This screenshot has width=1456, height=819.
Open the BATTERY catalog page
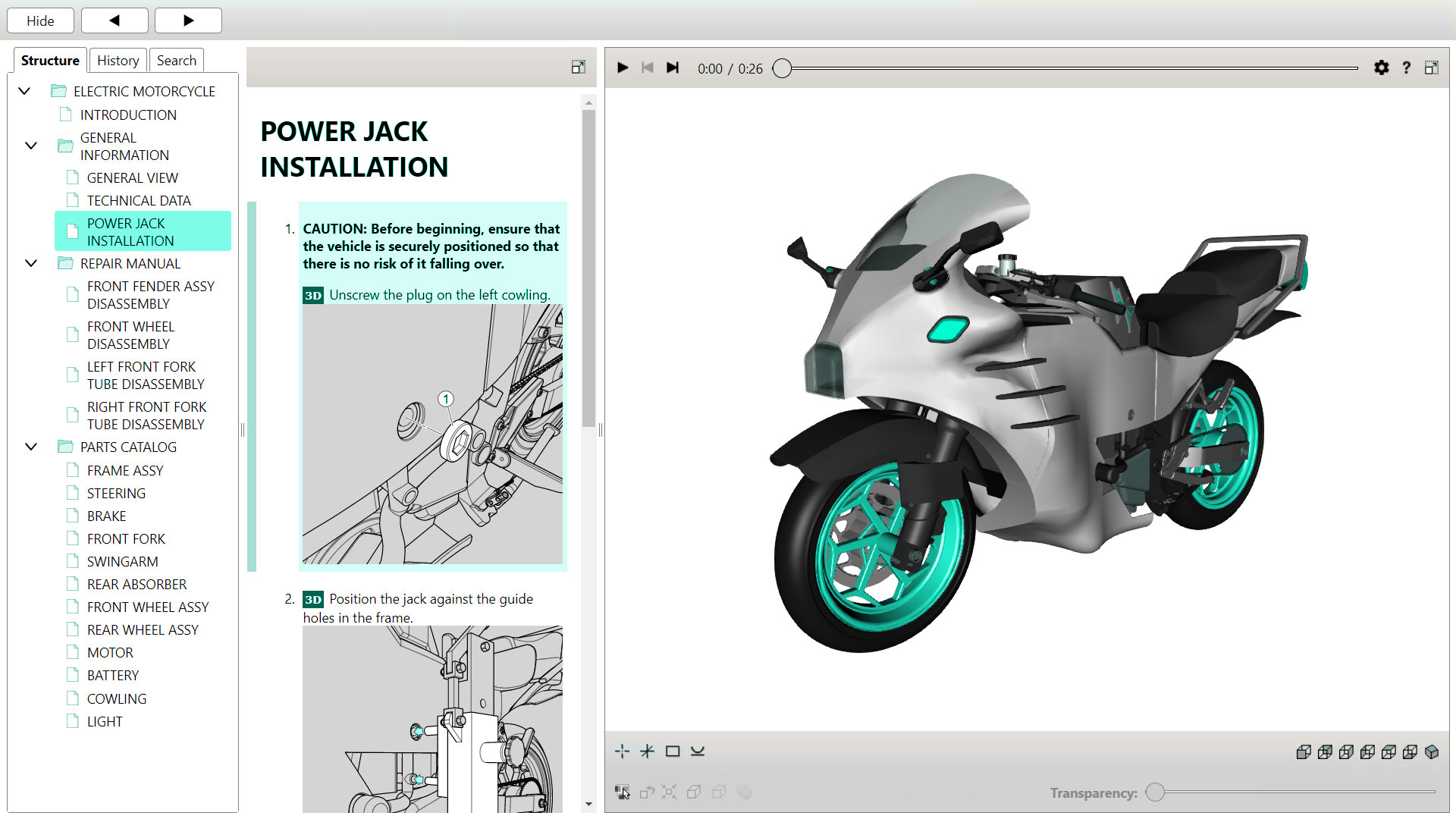point(112,675)
